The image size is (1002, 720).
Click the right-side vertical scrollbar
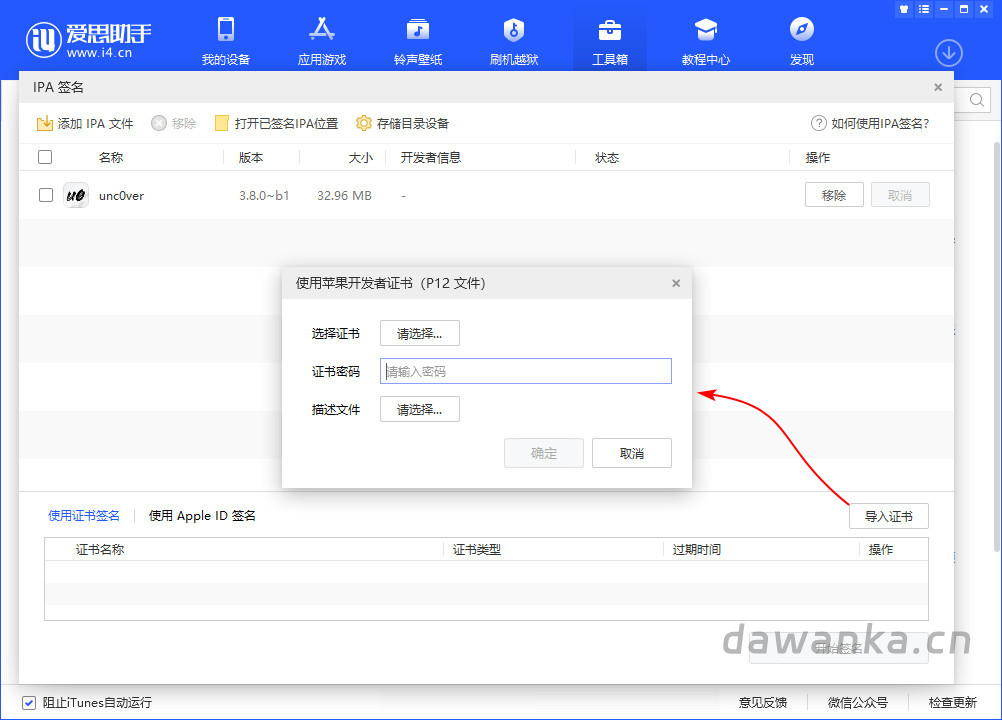point(996,345)
